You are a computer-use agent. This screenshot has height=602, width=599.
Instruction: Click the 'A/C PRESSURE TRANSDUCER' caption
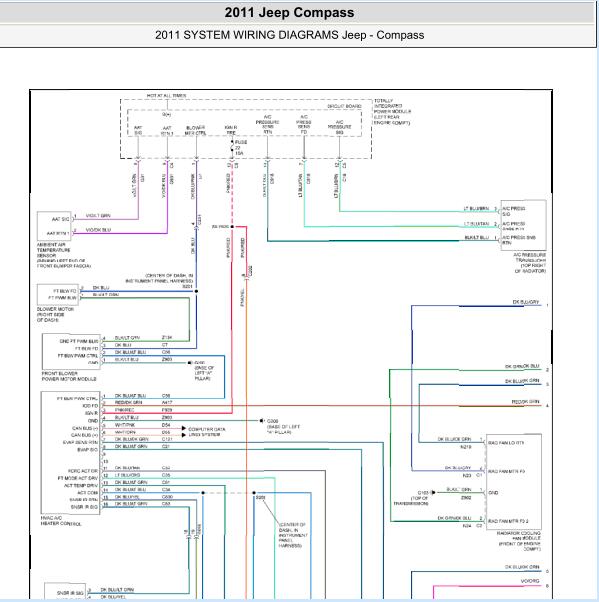coord(530,263)
